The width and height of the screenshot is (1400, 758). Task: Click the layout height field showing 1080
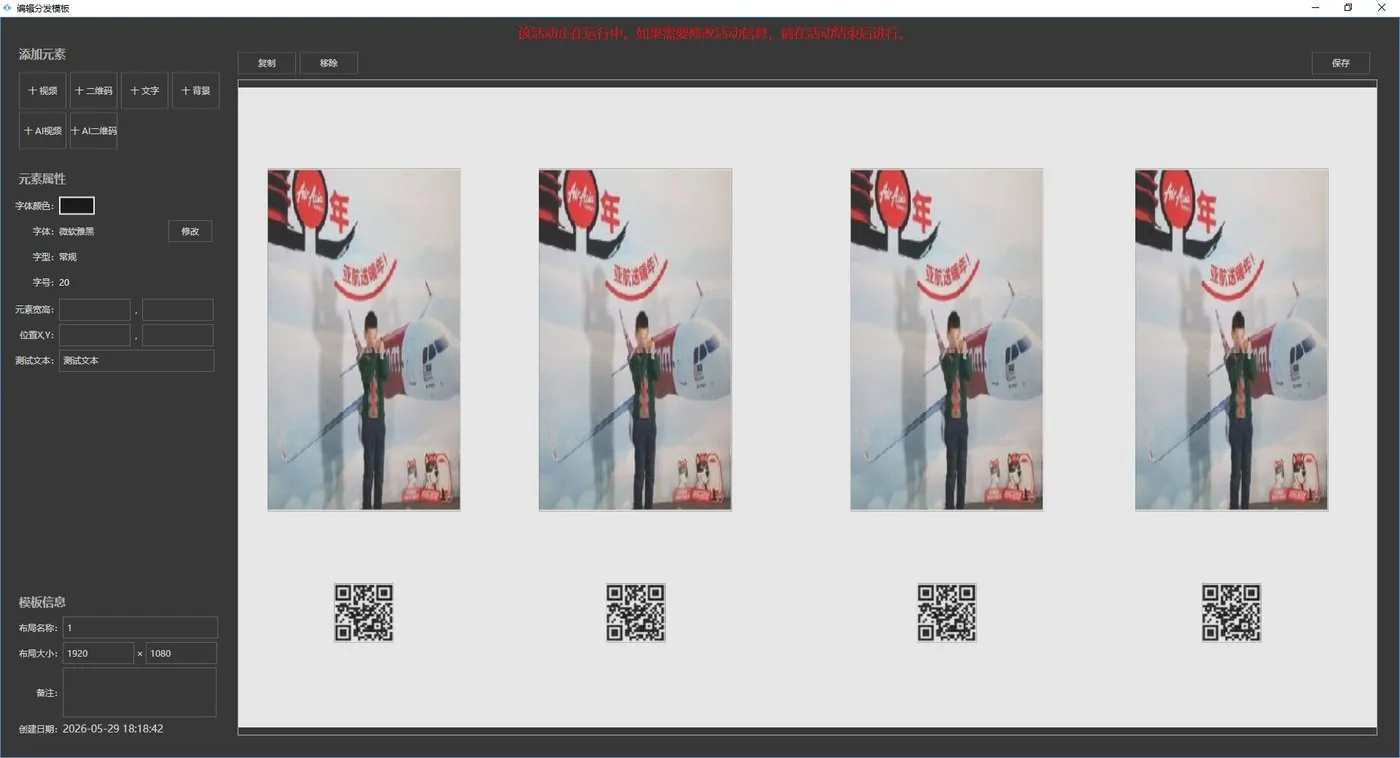pyautogui.click(x=181, y=653)
